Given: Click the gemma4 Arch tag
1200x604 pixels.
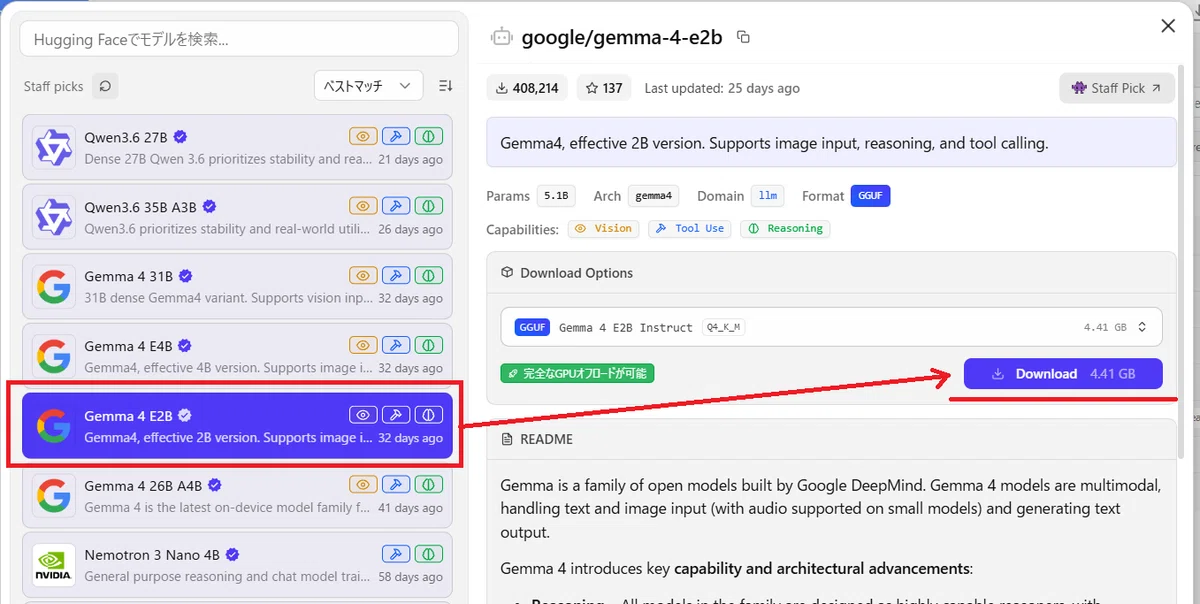Looking at the screenshot, I should tap(654, 196).
